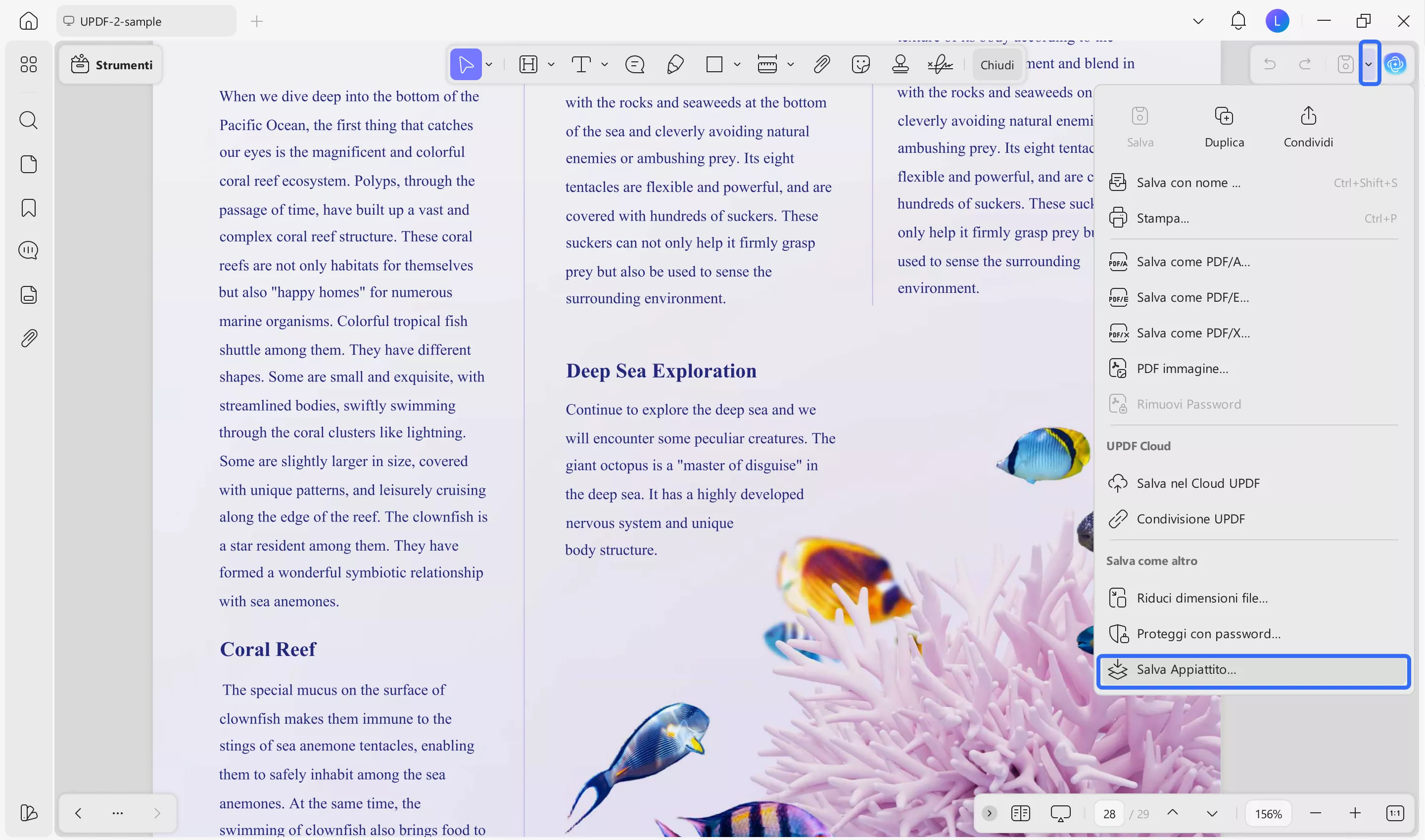Click the page number 28 field

point(1108,813)
